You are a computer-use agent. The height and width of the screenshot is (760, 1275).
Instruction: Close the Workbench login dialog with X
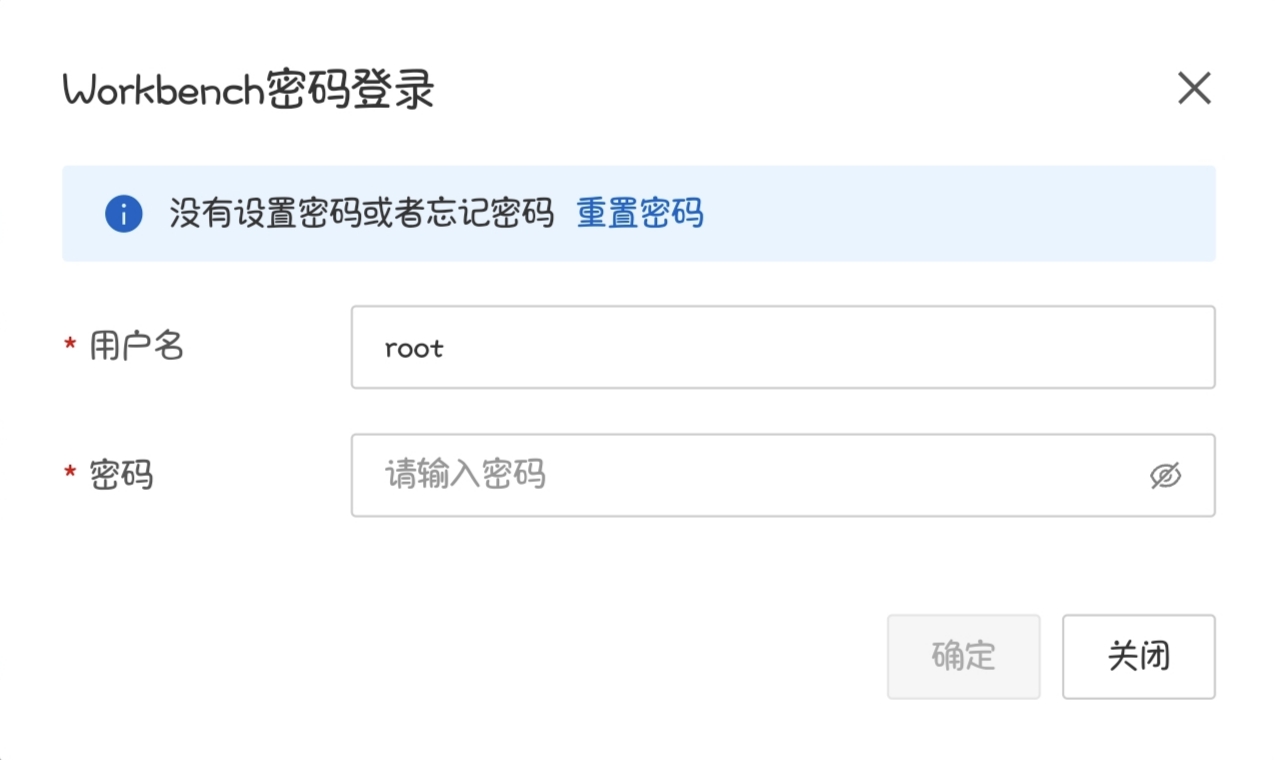click(1194, 89)
